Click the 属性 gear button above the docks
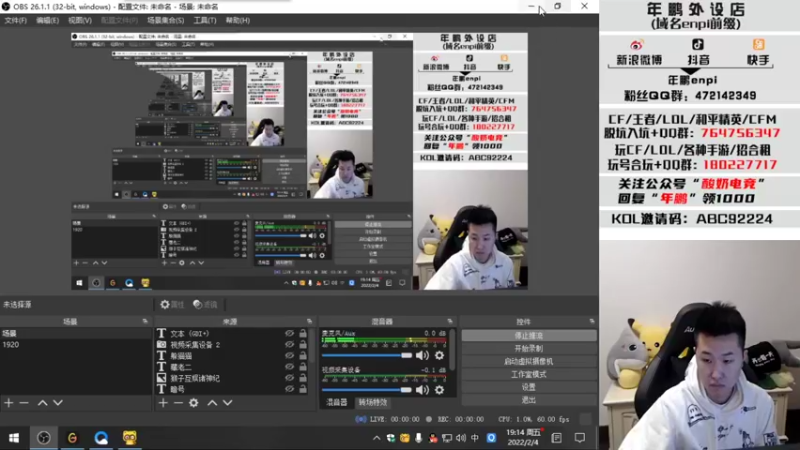This screenshot has height=450, width=800. click(x=172, y=305)
